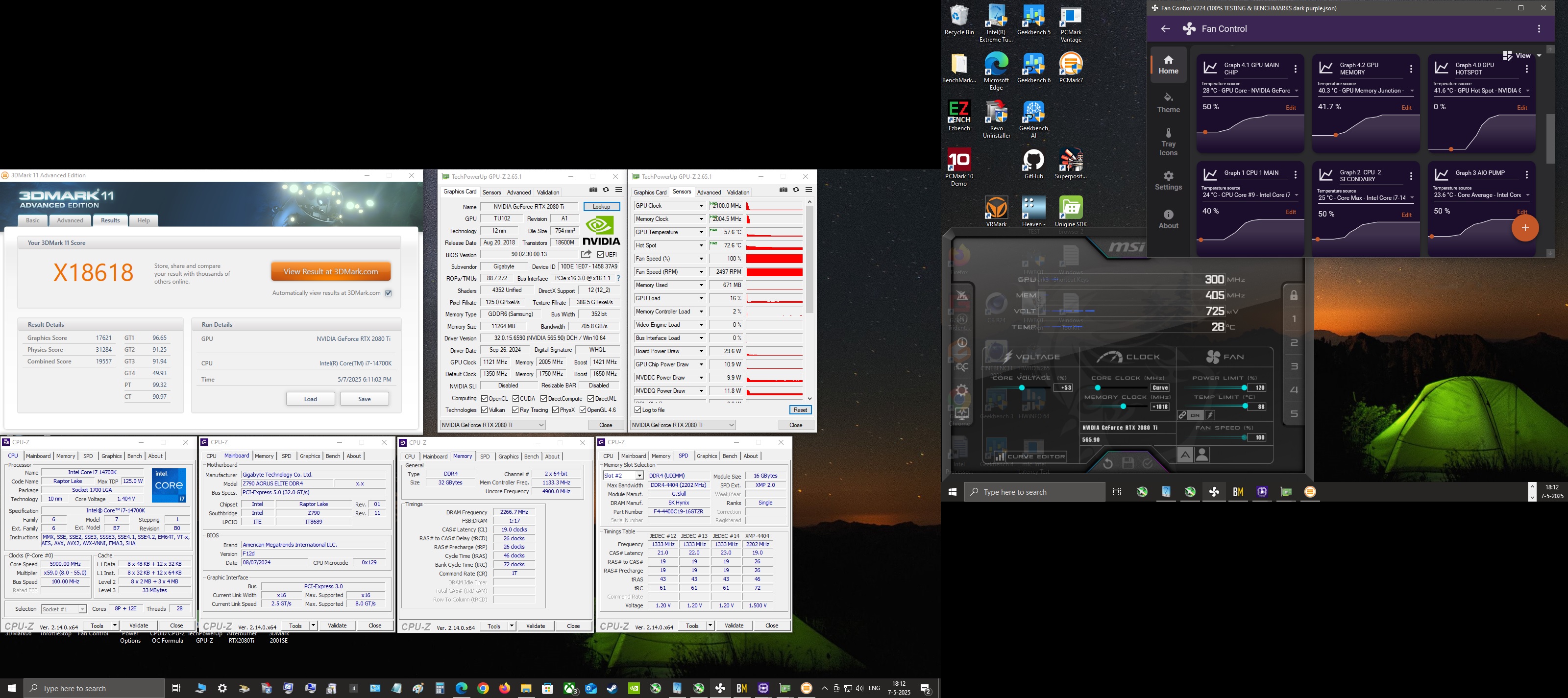Switch to Basic tab in 3DMark 11
The width and height of the screenshot is (1568, 698).
pyautogui.click(x=33, y=220)
